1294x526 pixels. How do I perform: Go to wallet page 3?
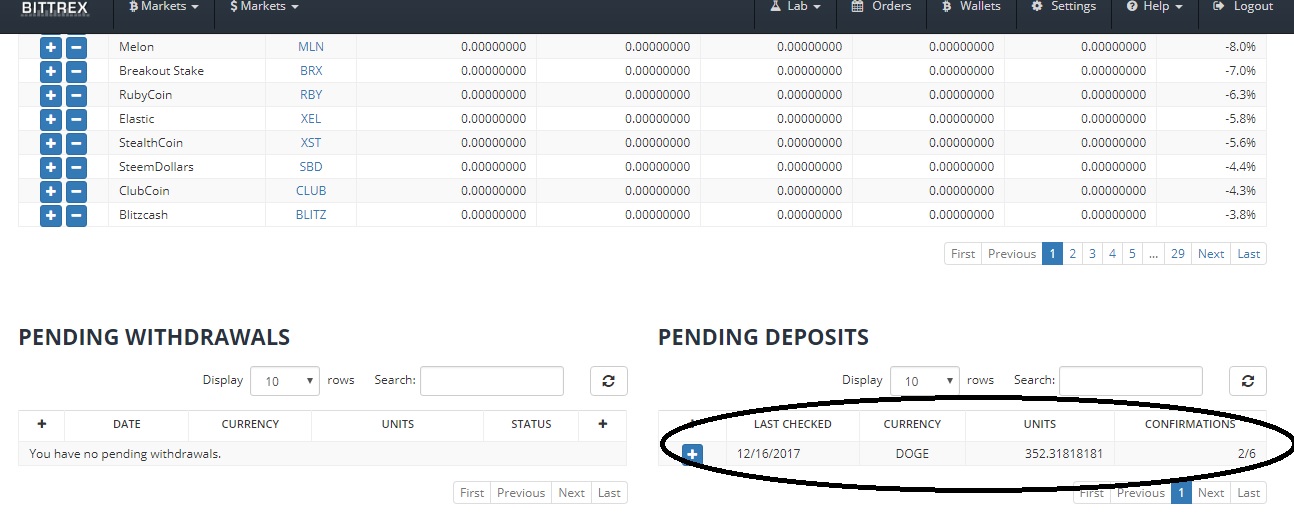pyautogui.click(x=1092, y=254)
